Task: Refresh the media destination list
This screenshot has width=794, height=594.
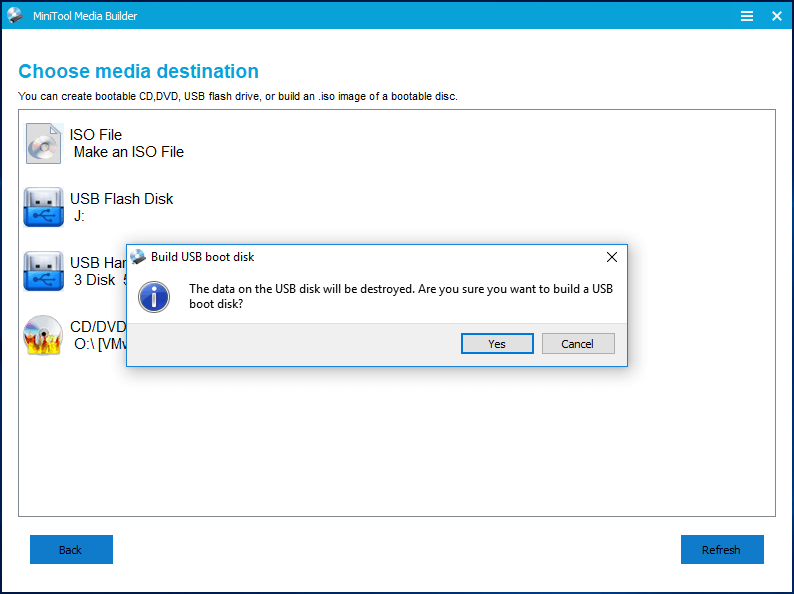Action: click(721, 550)
